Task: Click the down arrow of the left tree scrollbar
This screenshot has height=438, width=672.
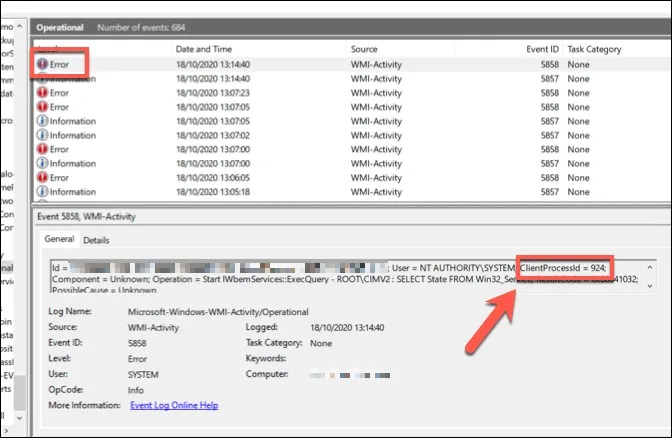Action: pos(20,417)
